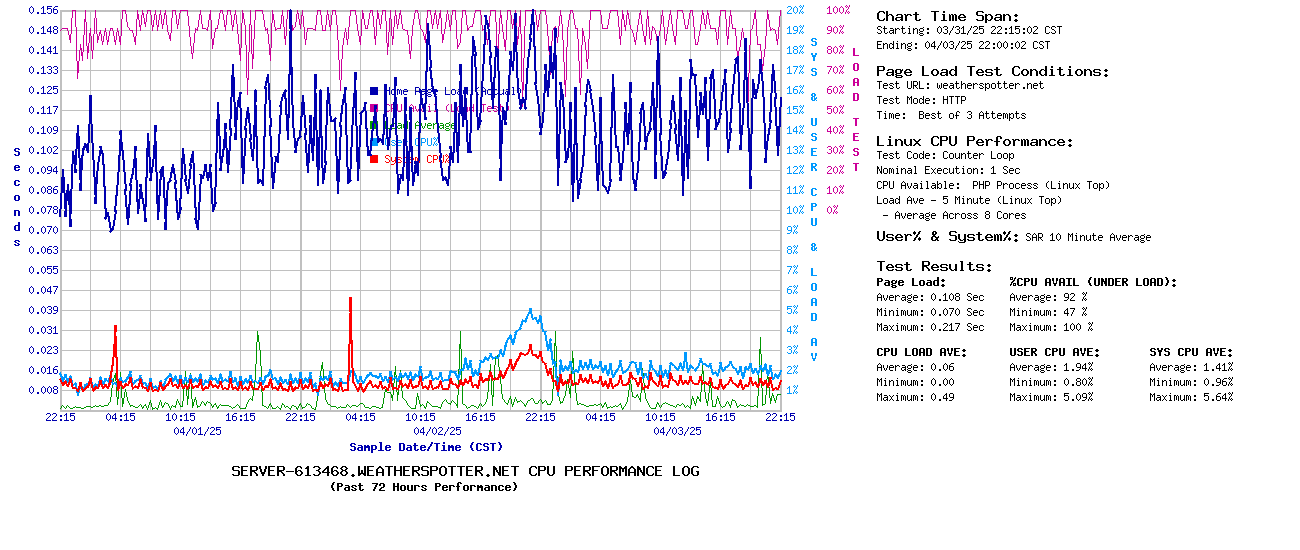Click the 04/01/25 date on the time axis

tap(197, 432)
